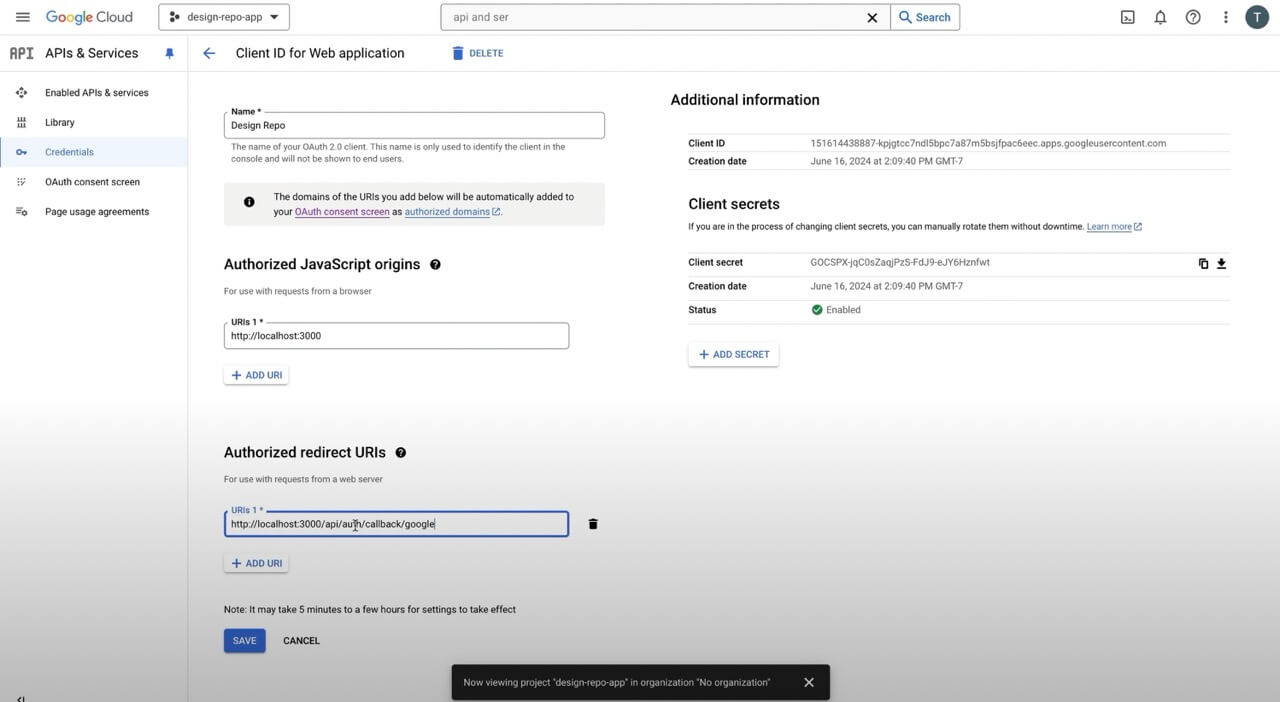Clear the search query with the X
This screenshot has width=1280, height=702.
pos(871,16)
